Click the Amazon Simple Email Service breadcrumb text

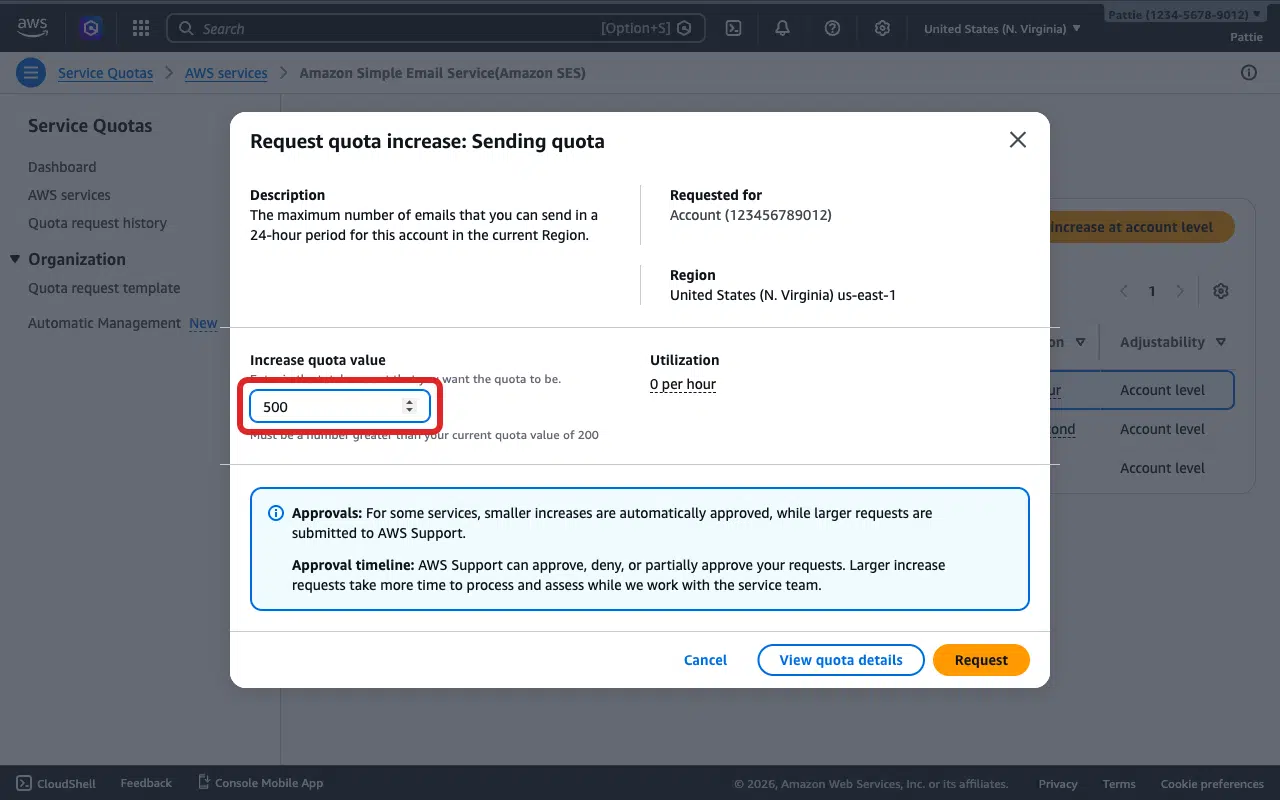tap(442, 73)
